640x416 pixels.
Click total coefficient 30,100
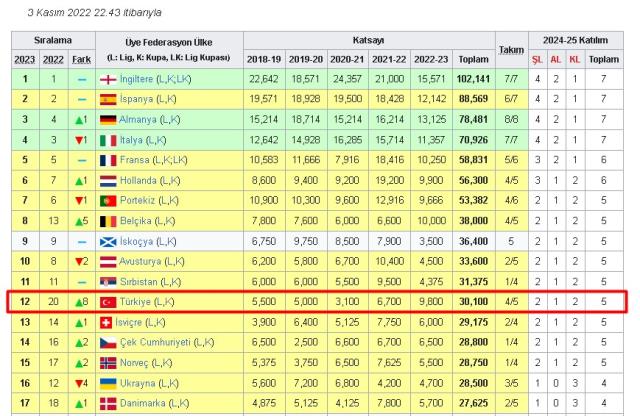tap(473, 302)
